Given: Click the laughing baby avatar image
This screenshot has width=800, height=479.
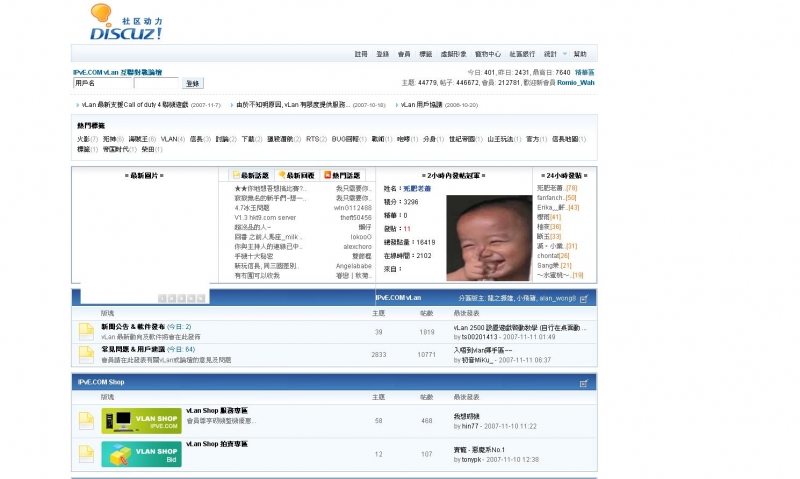Looking at the screenshot, I should pyautogui.click(x=488, y=236).
